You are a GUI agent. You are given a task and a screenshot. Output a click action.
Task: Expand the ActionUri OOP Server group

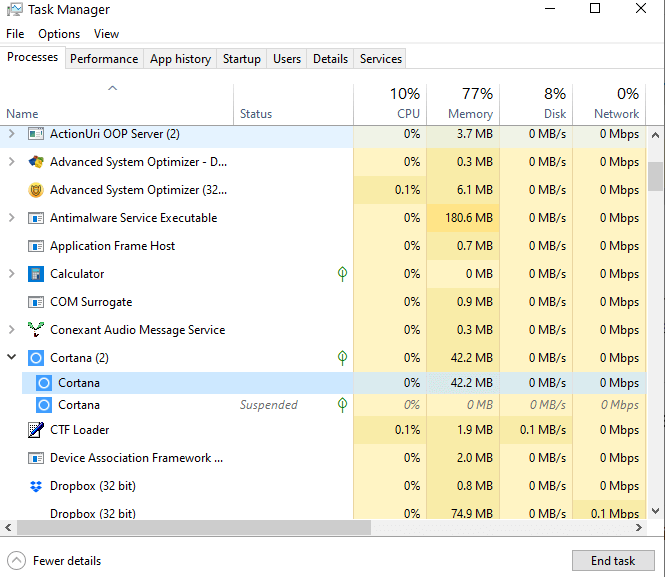coord(12,134)
